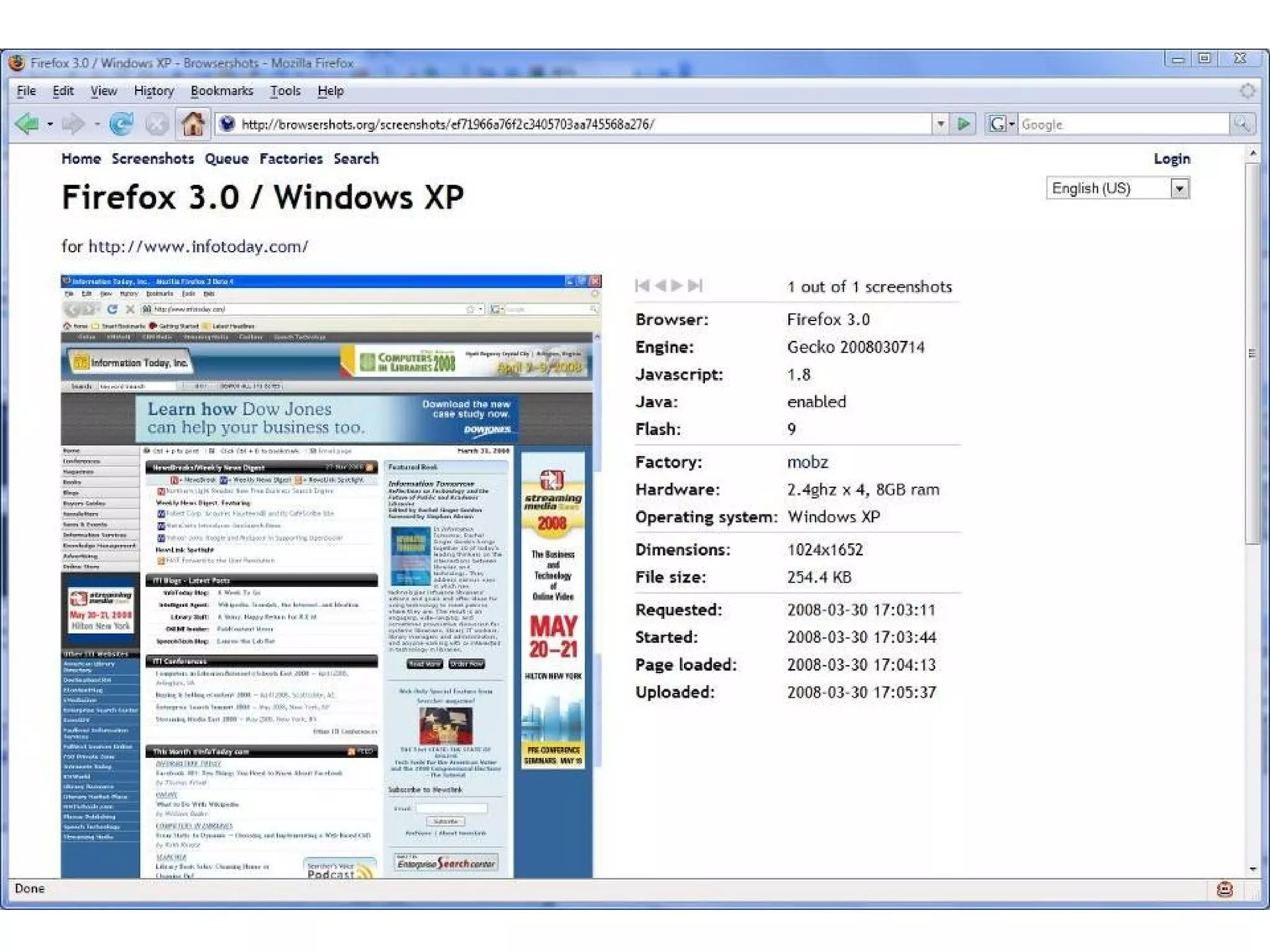Click the vertical page scrollbar thumb
Screen dimensions: 1270x952
(1253, 353)
